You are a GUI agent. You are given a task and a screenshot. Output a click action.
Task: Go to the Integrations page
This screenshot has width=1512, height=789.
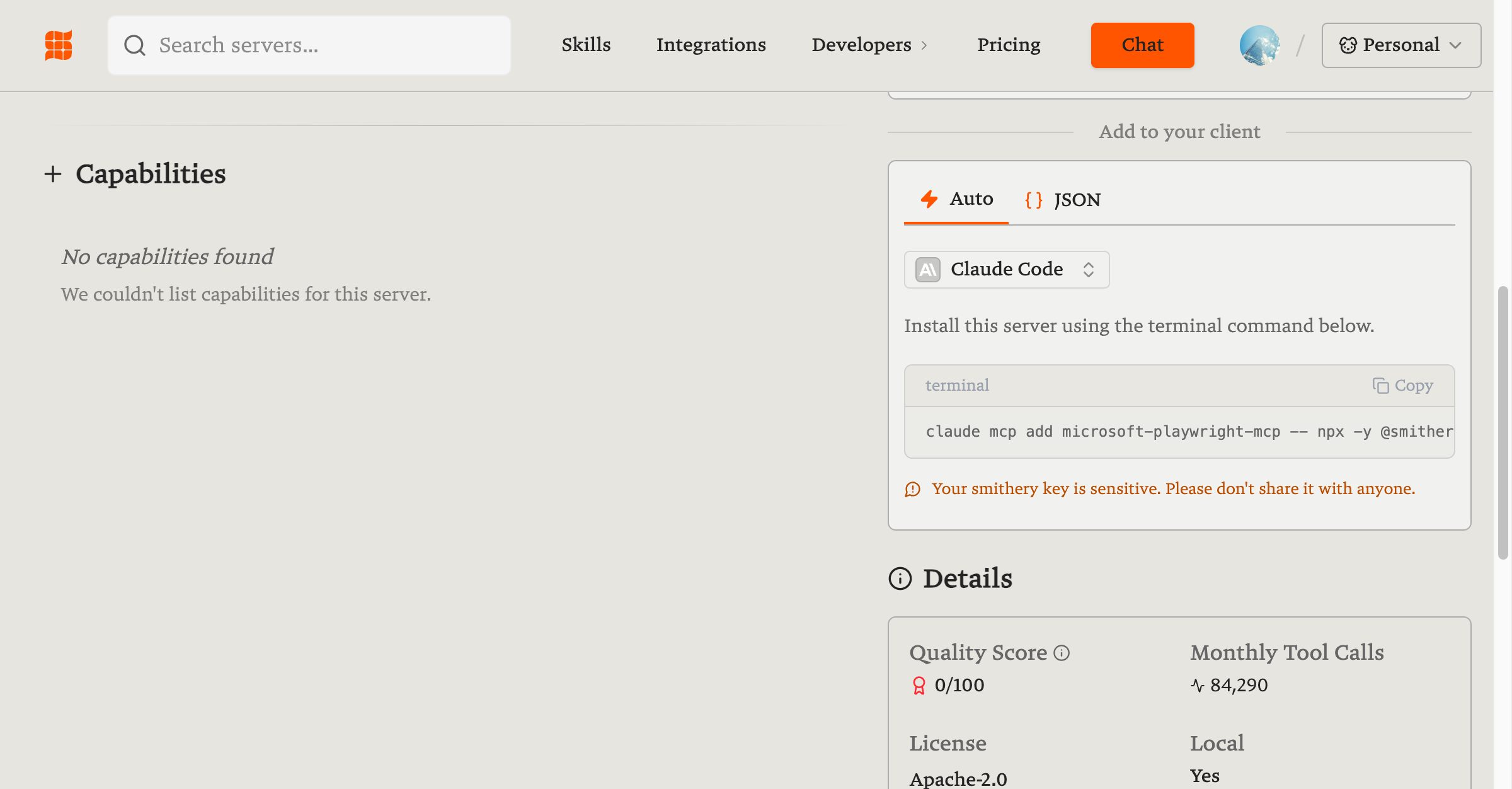click(711, 45)
